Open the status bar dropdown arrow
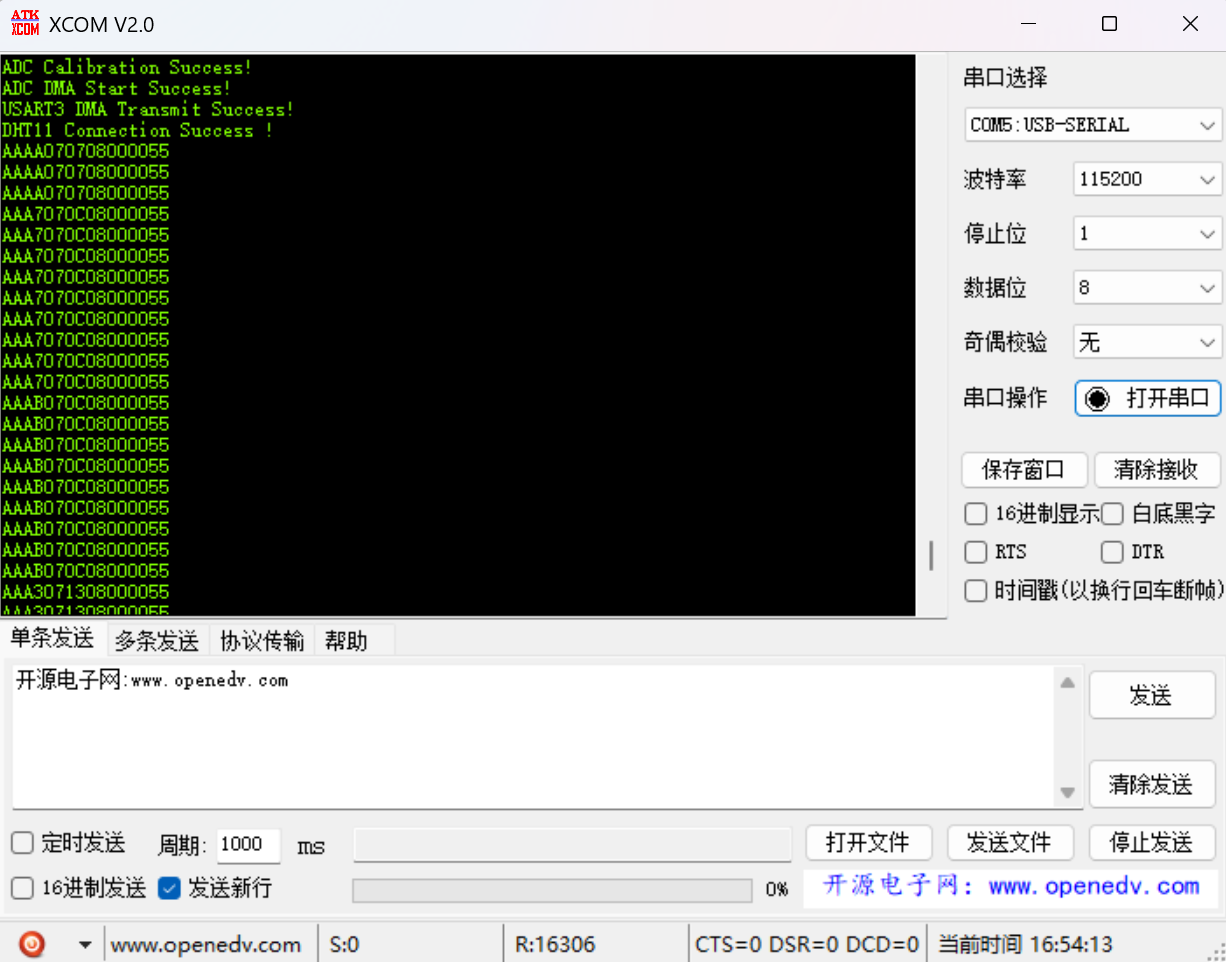 pos(85,944)
